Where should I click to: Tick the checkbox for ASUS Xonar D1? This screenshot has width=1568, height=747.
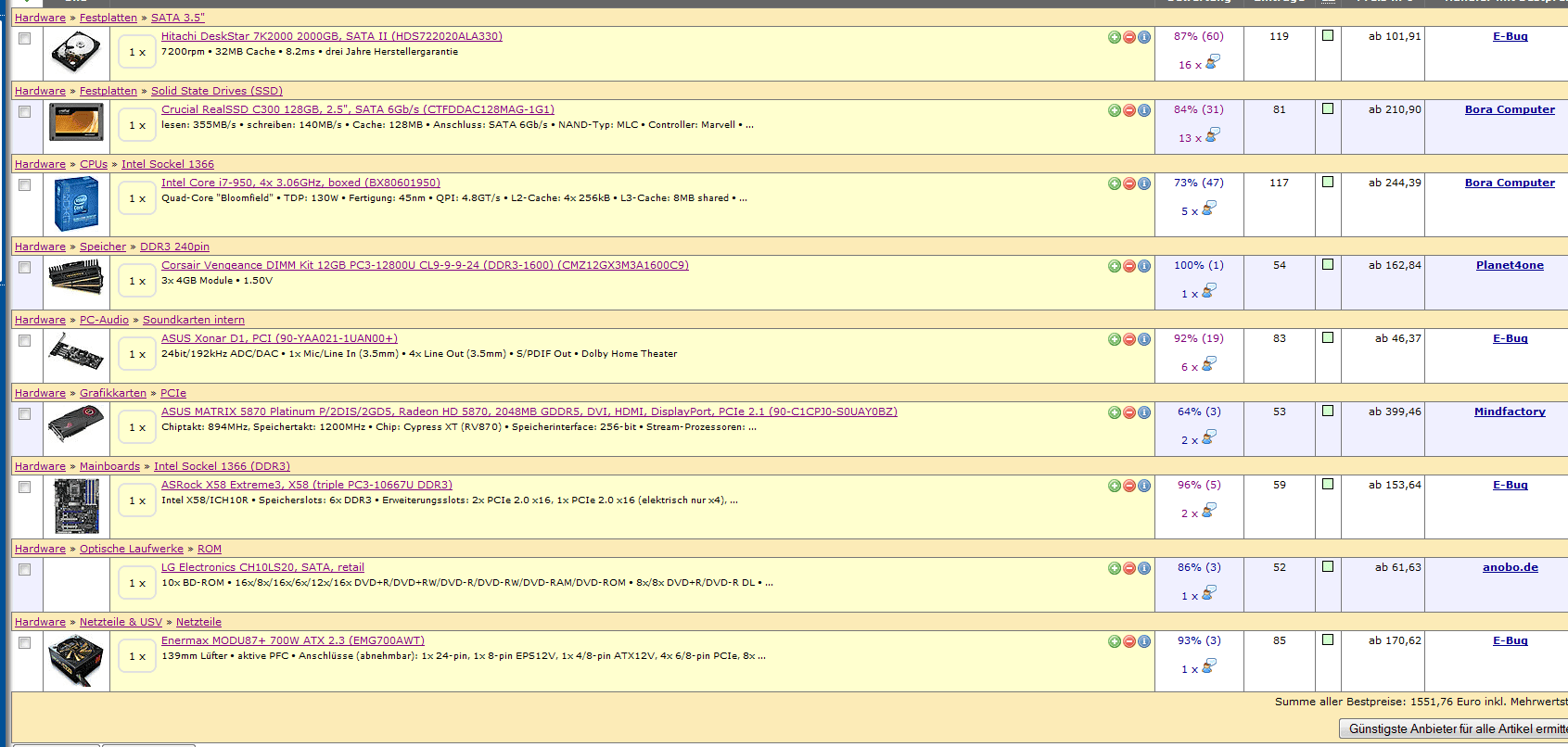25,340
